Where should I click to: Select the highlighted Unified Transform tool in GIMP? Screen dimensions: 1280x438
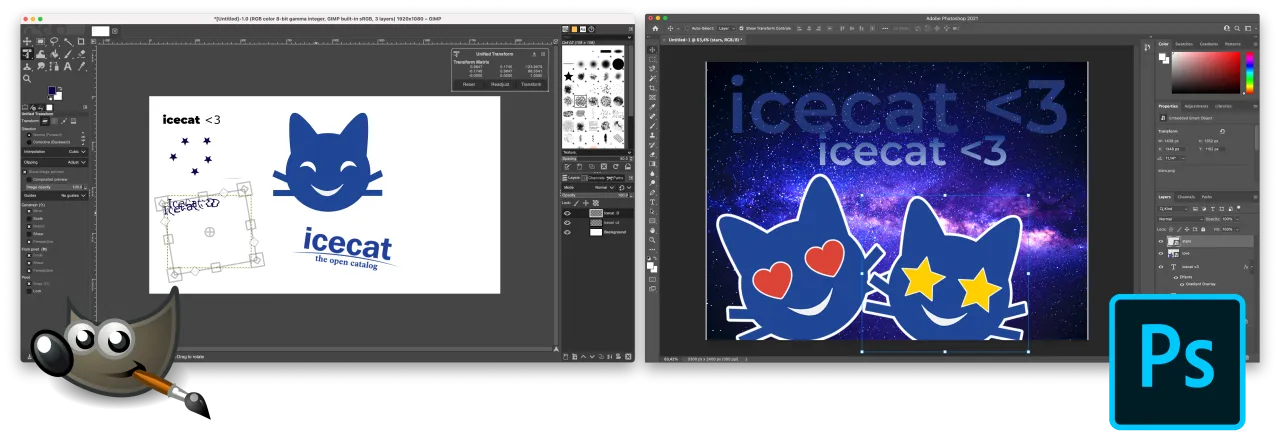coord(27,54)
